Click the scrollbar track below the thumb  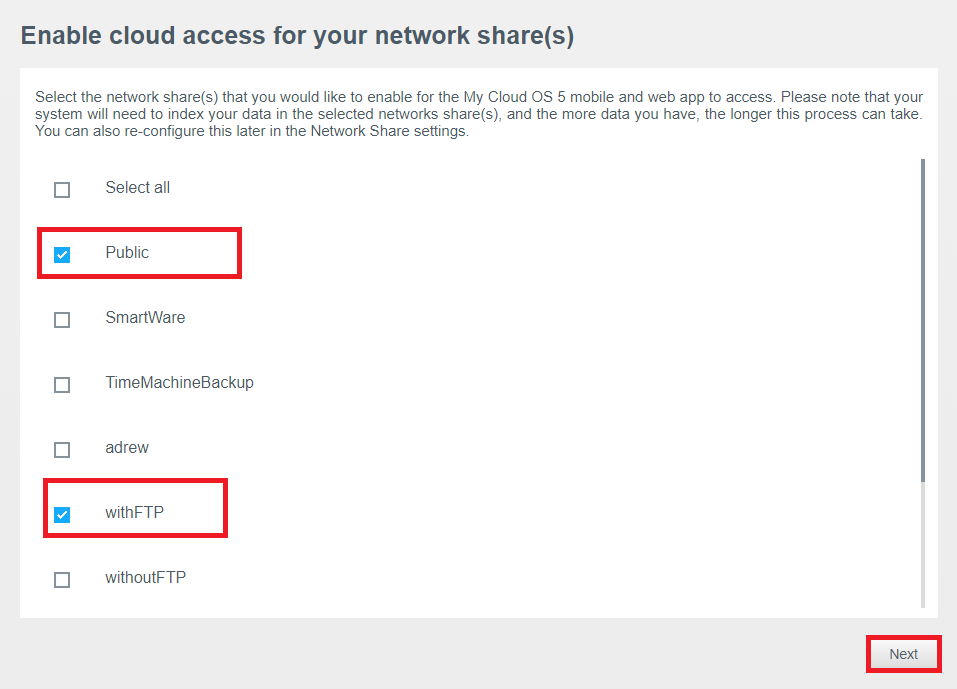pos(923,545)
